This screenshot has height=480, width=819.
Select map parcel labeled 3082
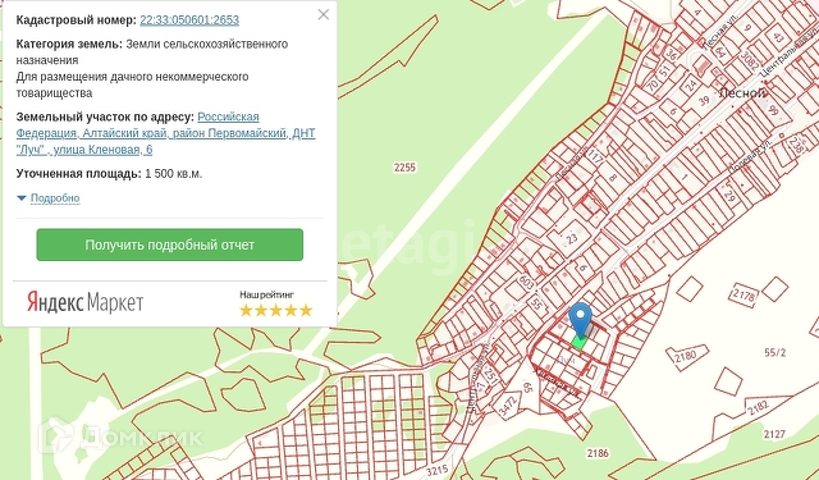pyautogui.click(x=750, y=61)
